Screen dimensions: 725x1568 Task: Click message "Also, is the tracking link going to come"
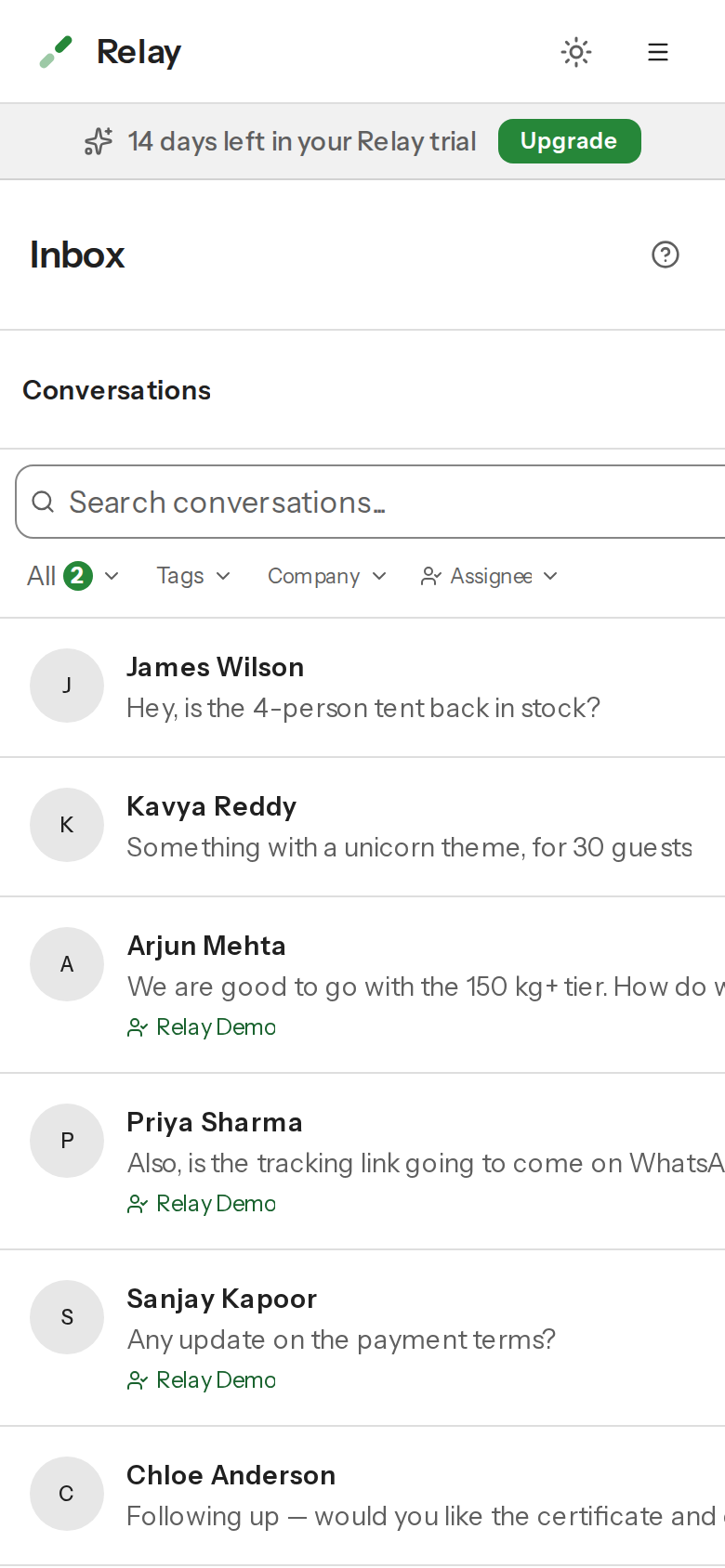426,1163
